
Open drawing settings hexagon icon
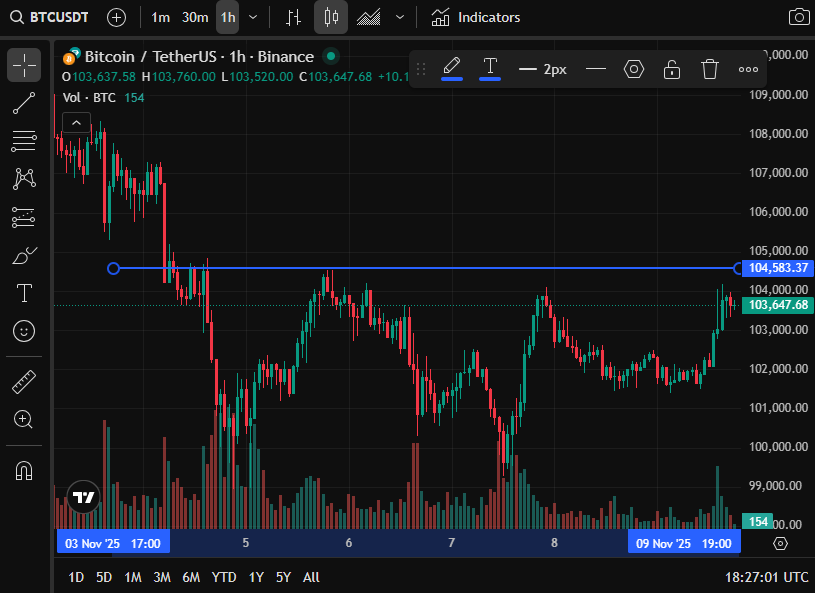(x=634, y=69)
